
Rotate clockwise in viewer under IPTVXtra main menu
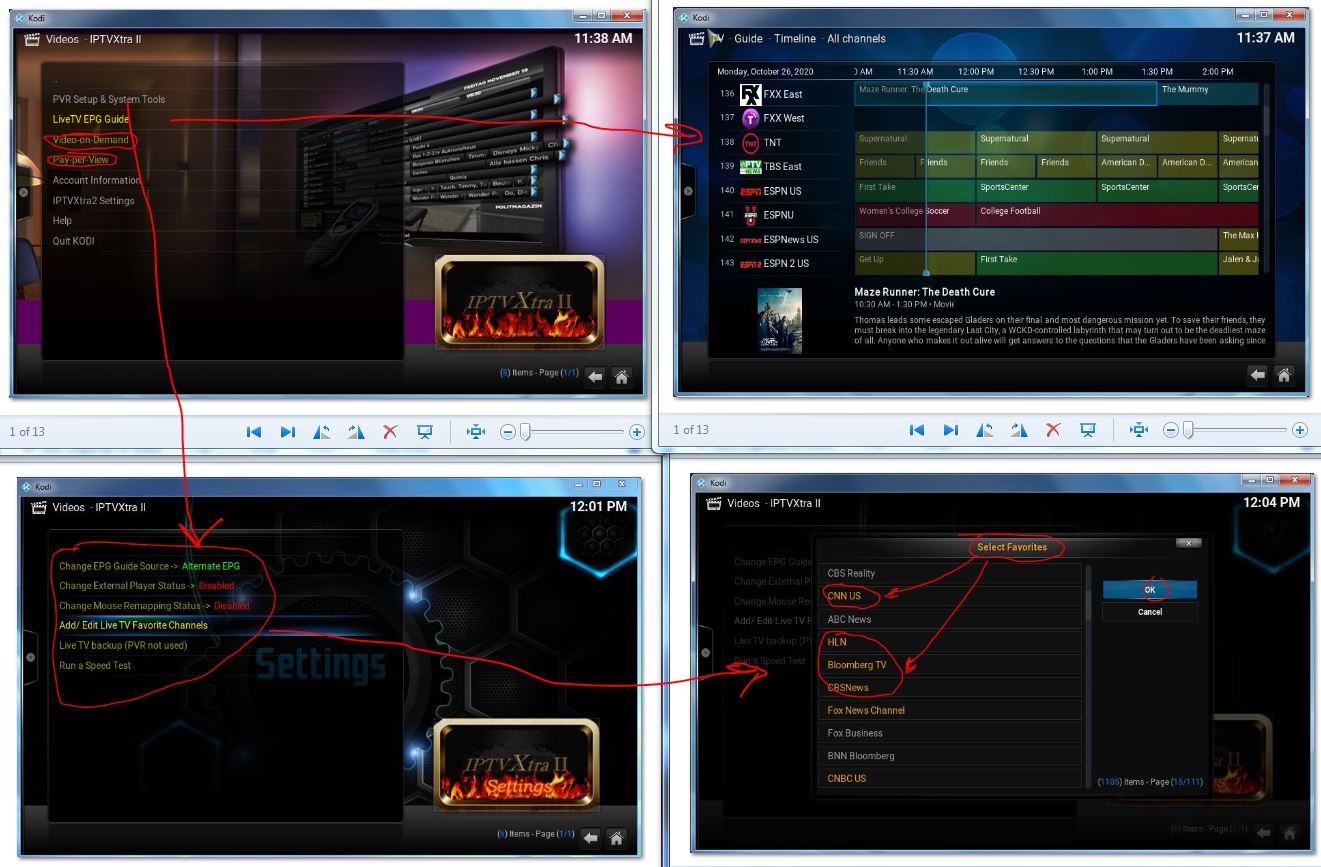[x=356, y=432]
